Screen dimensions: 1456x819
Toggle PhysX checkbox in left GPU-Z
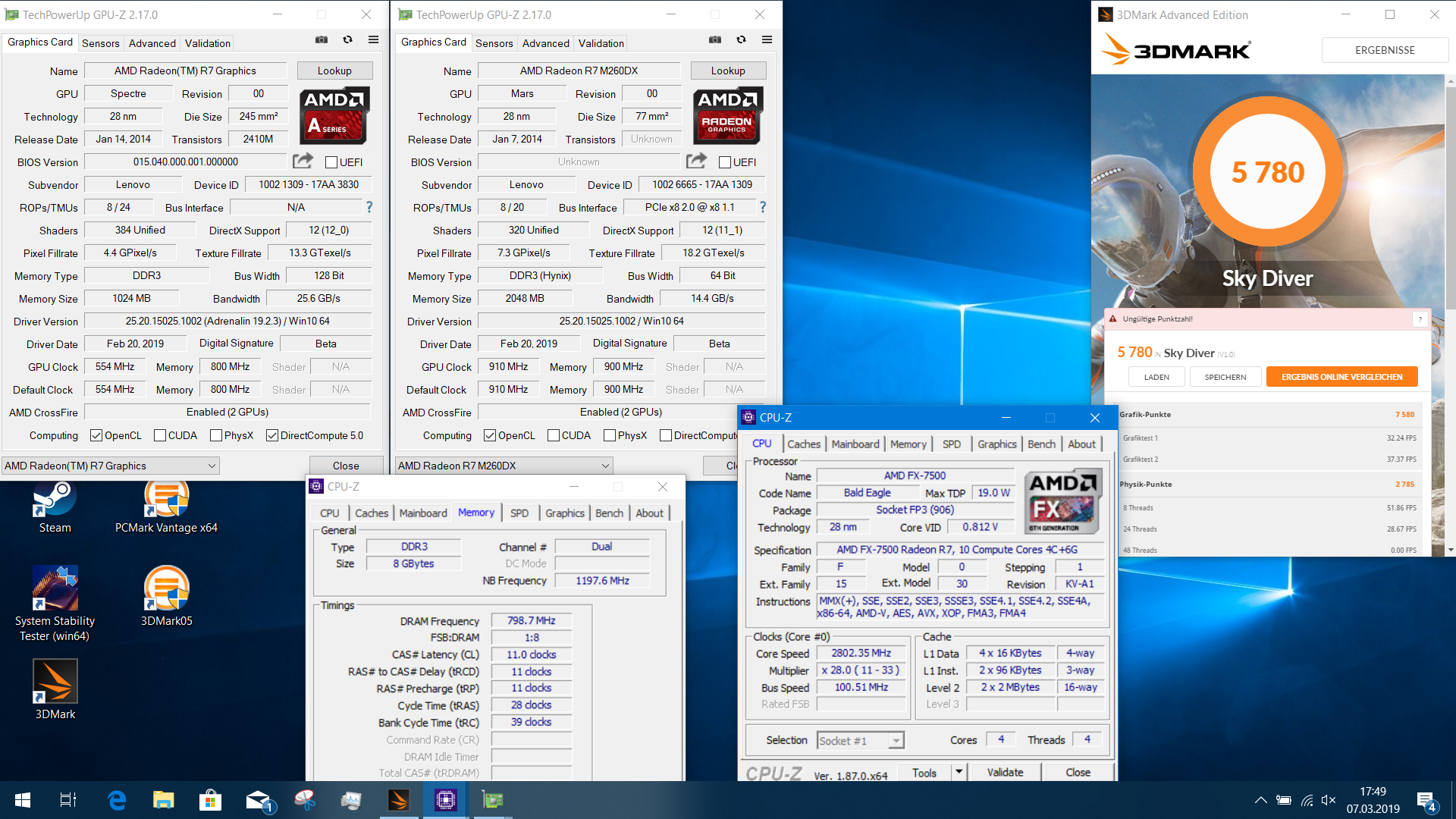(x=216, y=435)
